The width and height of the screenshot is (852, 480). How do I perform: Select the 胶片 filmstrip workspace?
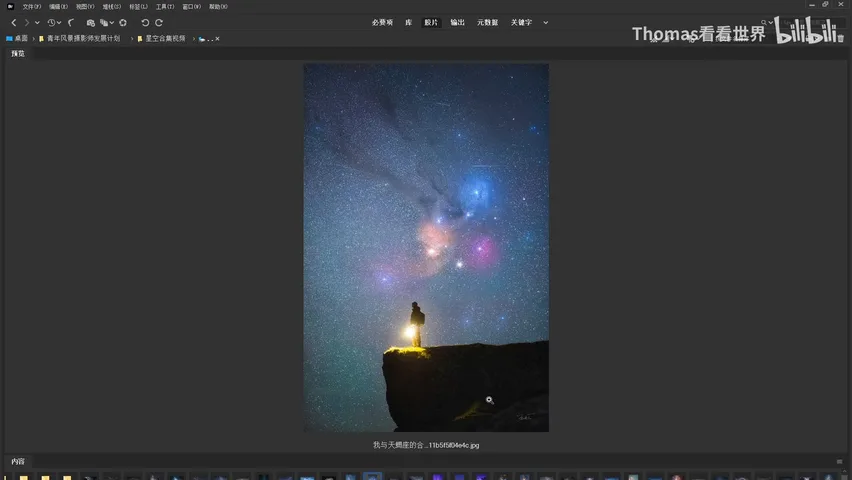[x=431, y=23]
